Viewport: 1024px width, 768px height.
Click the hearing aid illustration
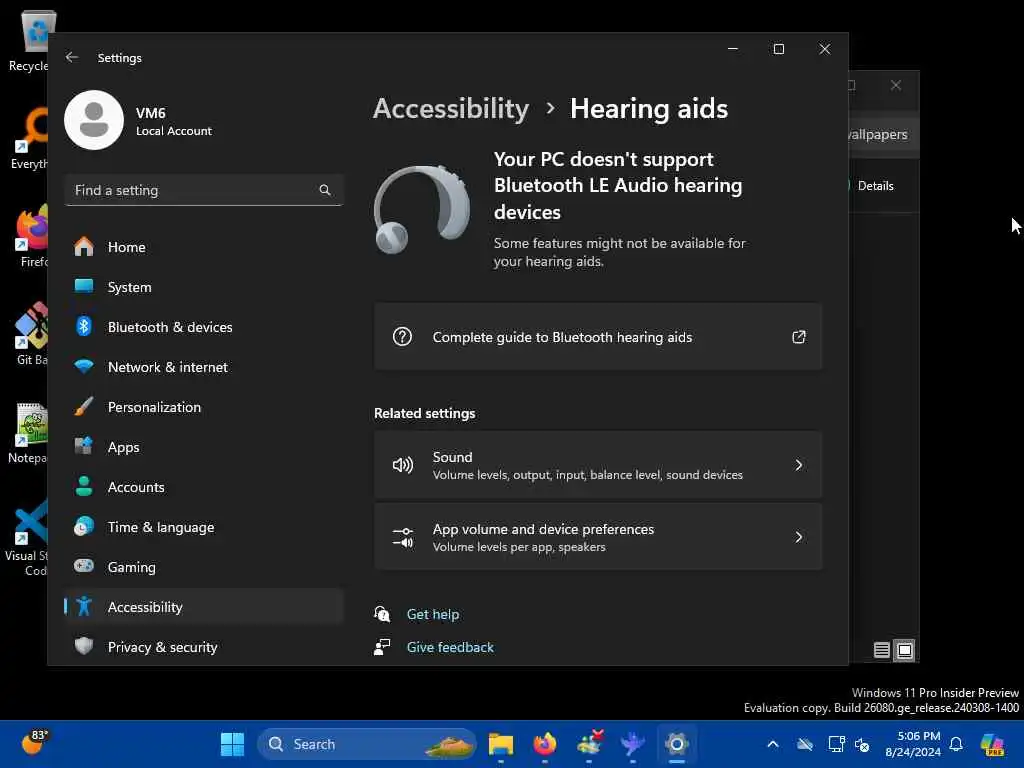pos(421,210)
